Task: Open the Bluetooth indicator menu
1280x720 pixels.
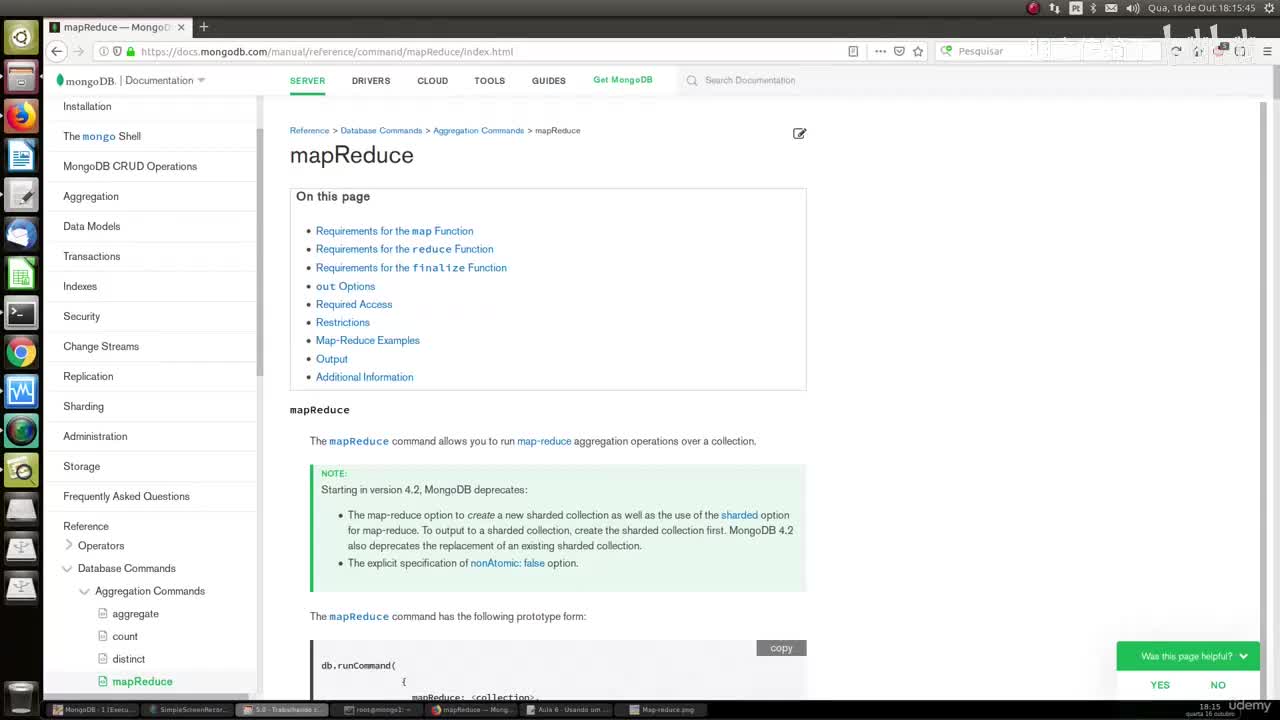Action: [1093, 8]
